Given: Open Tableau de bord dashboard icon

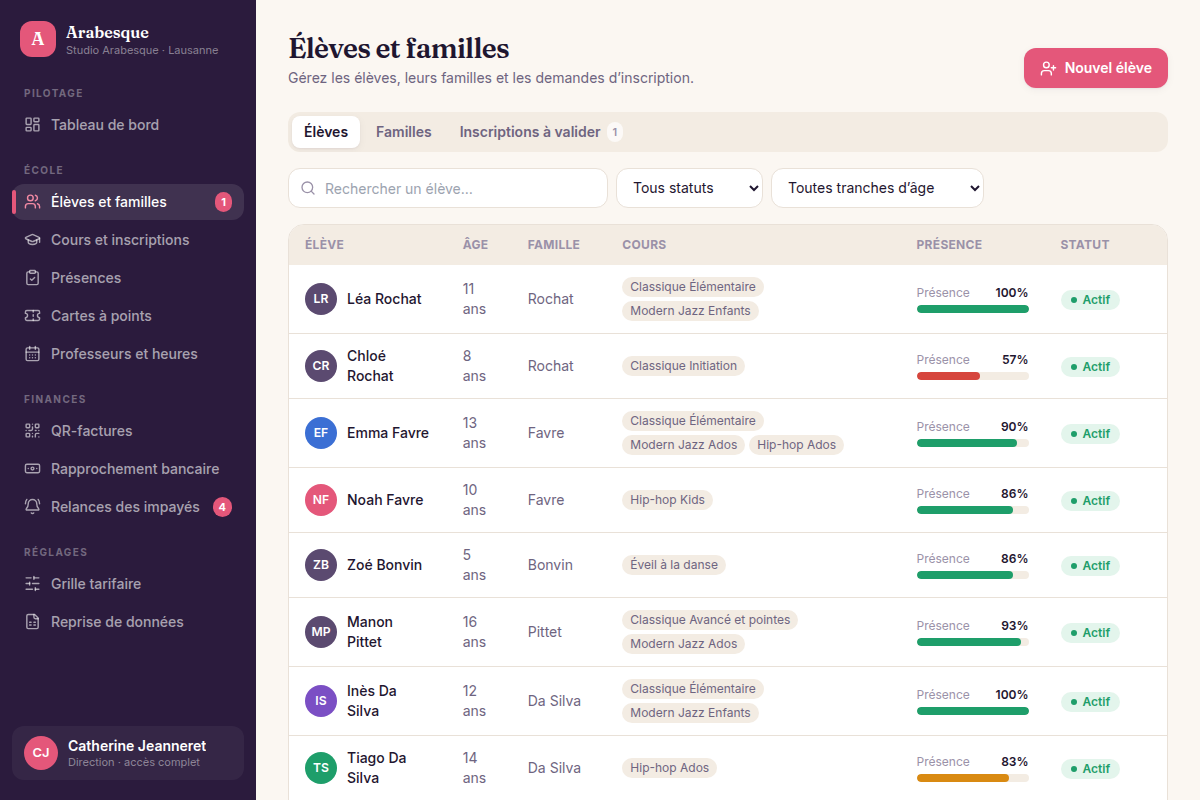Looking at the screenshot, I should [32, 125].
